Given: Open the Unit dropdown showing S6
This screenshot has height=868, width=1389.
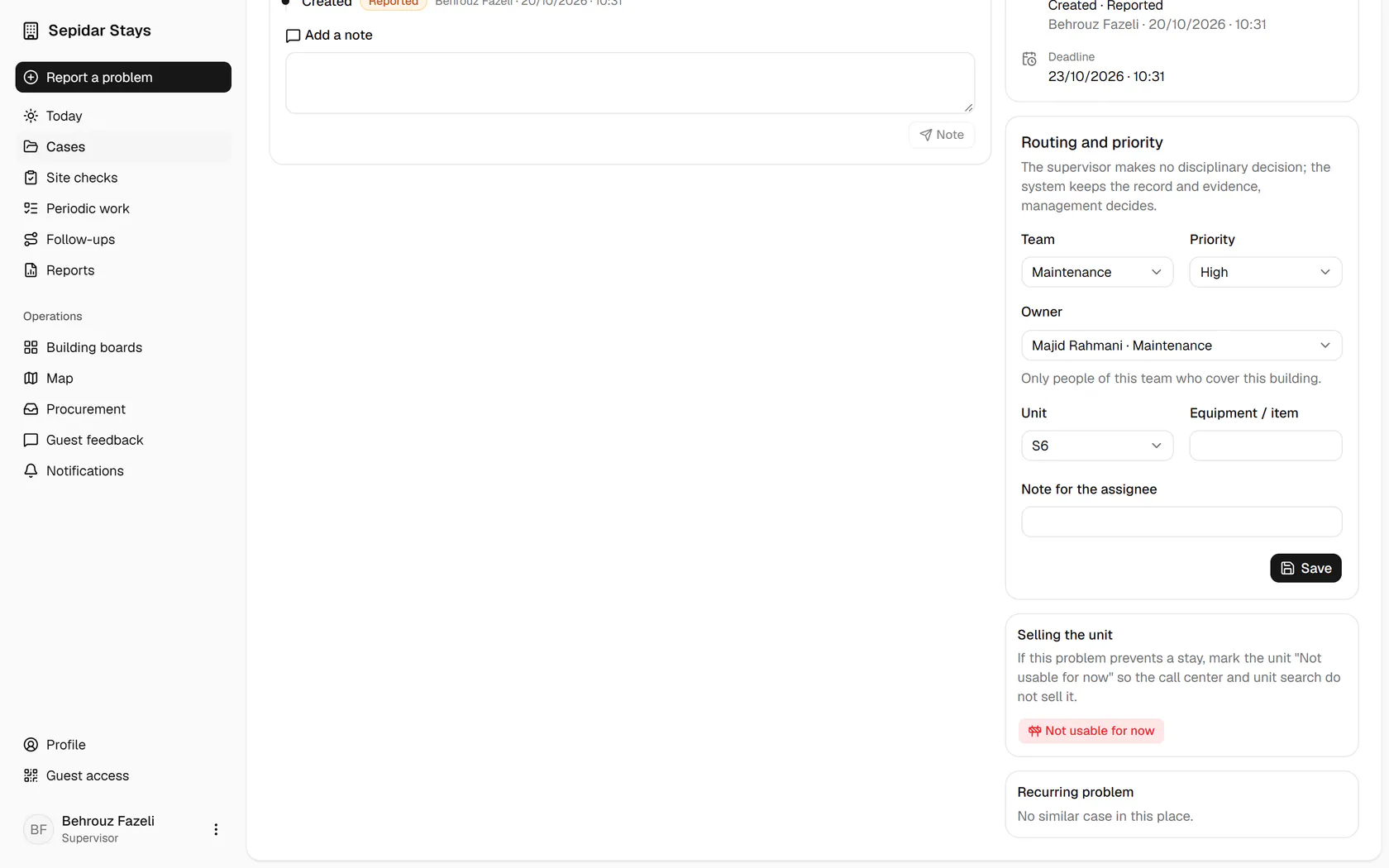Looking at the screenshot, I should [x=1097, y=446].
